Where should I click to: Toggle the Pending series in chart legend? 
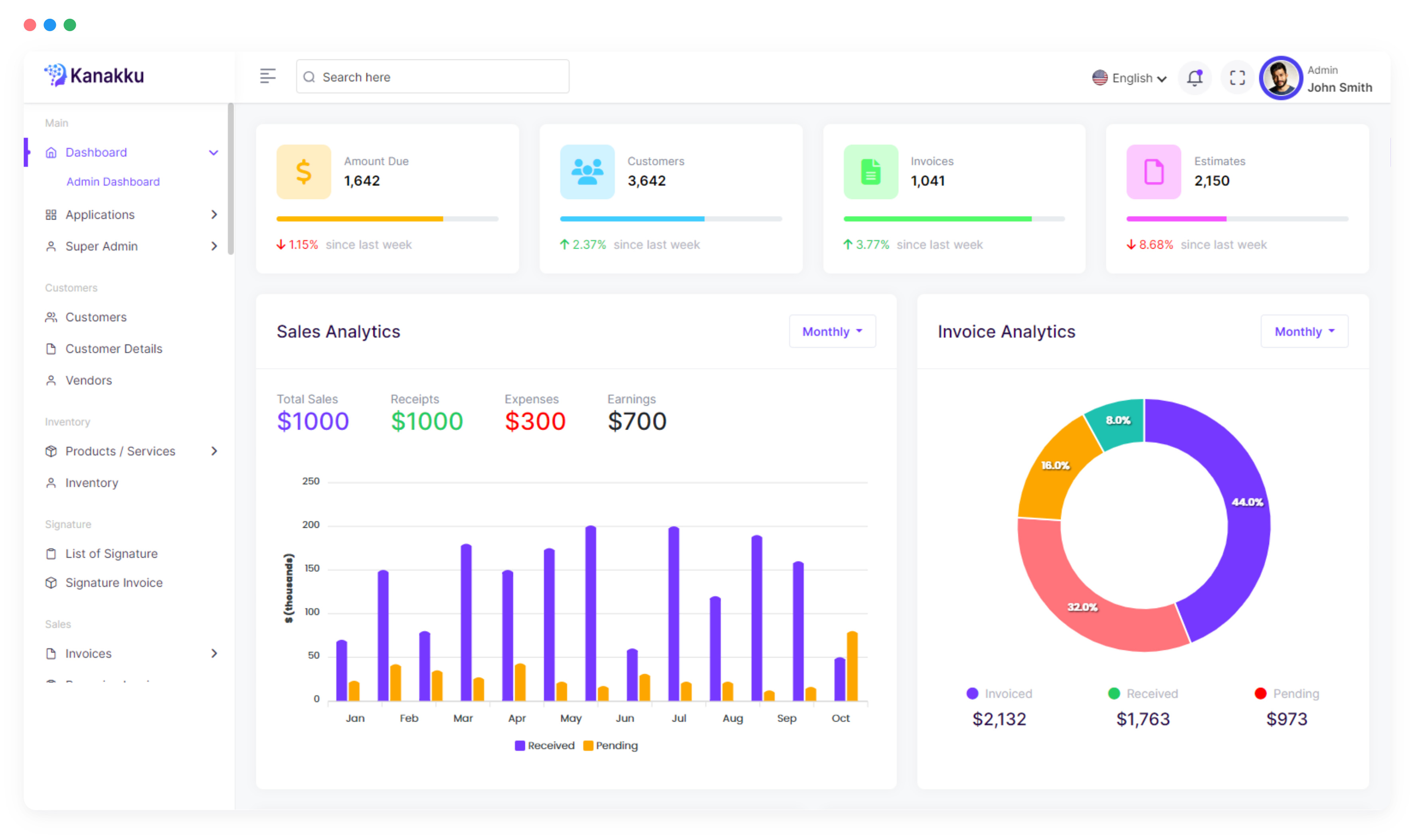tap(611, 745)
